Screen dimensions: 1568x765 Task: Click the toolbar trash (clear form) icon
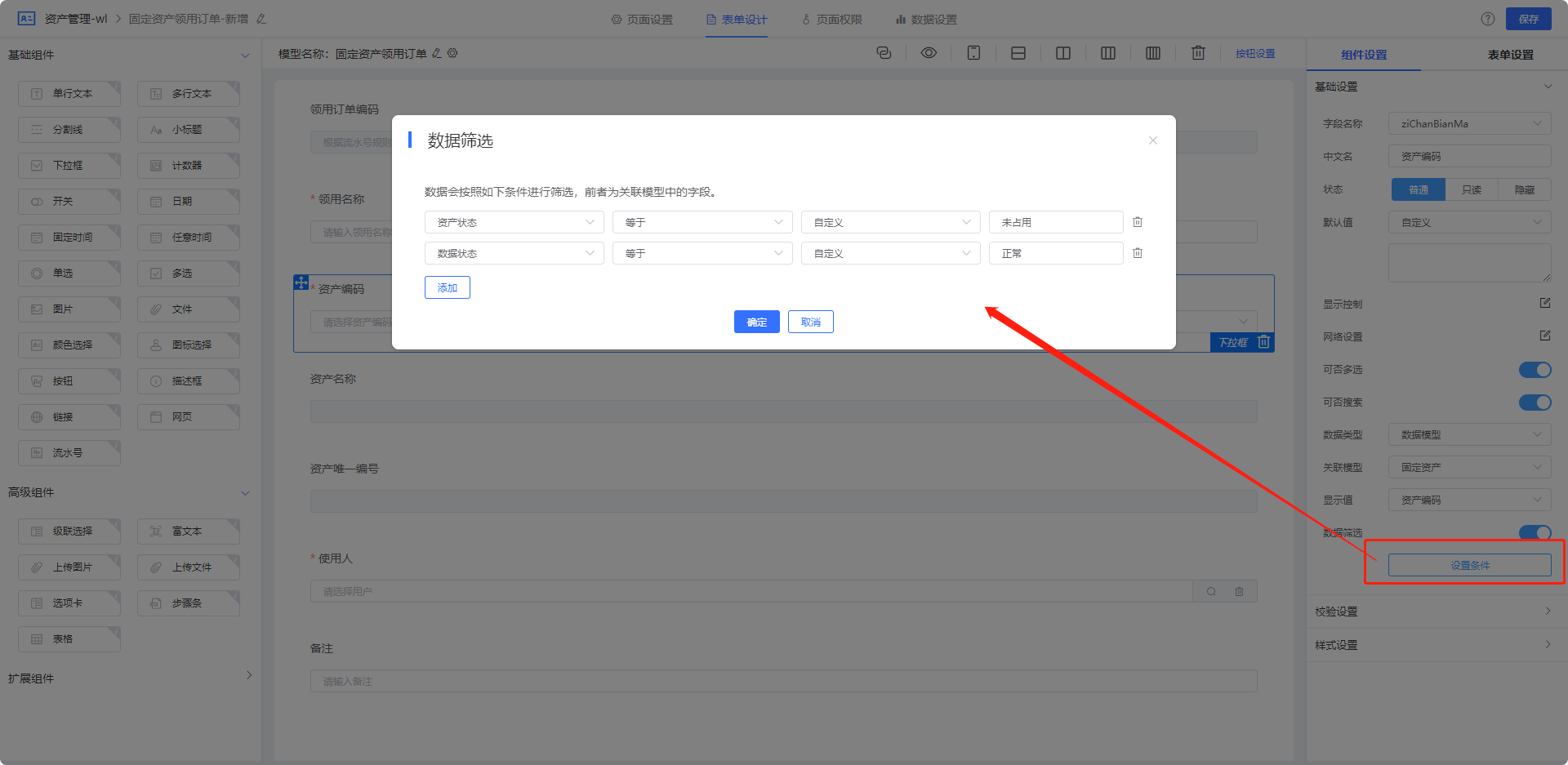coord(1198,53)
